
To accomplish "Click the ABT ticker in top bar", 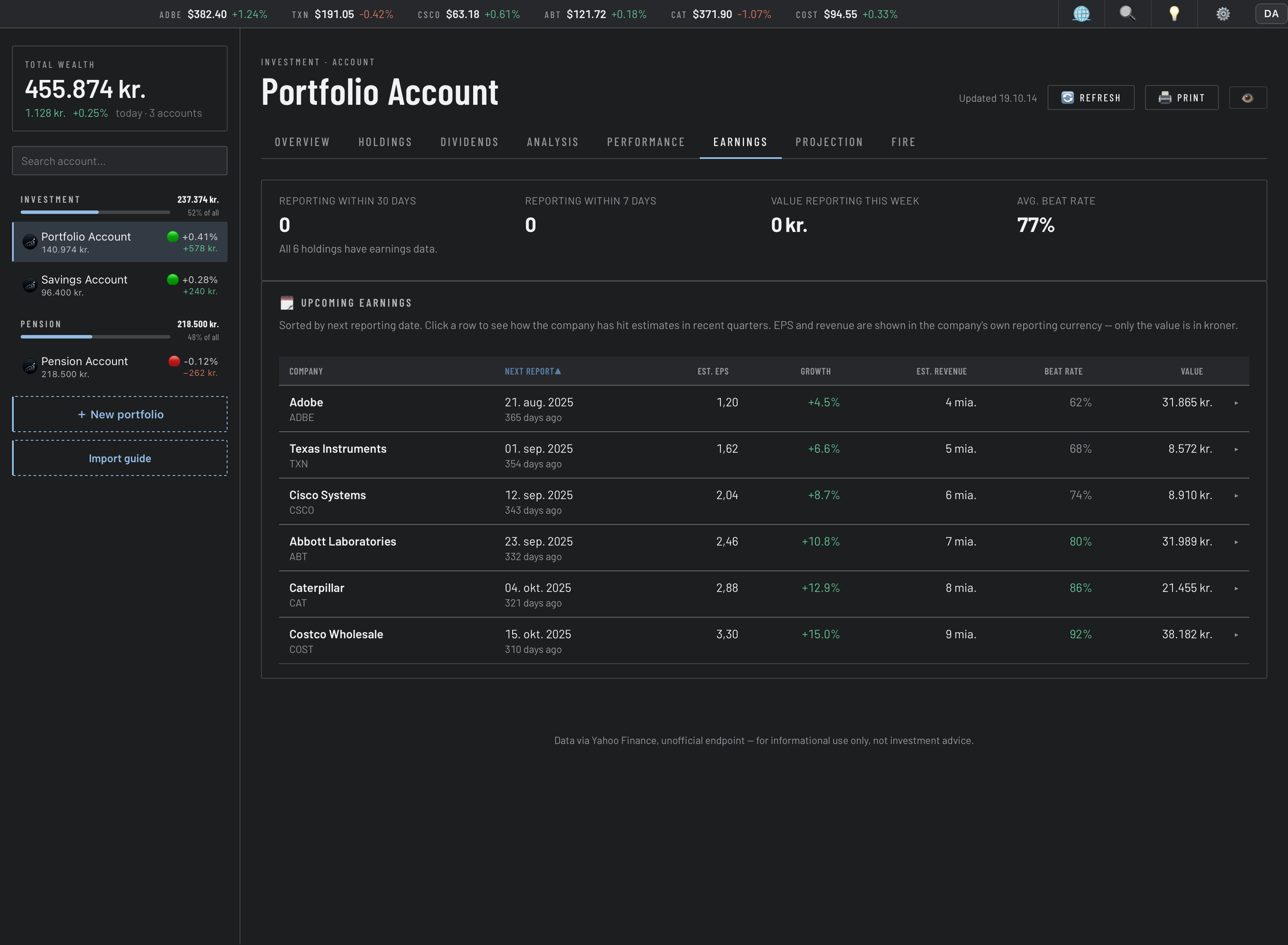I will [x=595, y=14].
